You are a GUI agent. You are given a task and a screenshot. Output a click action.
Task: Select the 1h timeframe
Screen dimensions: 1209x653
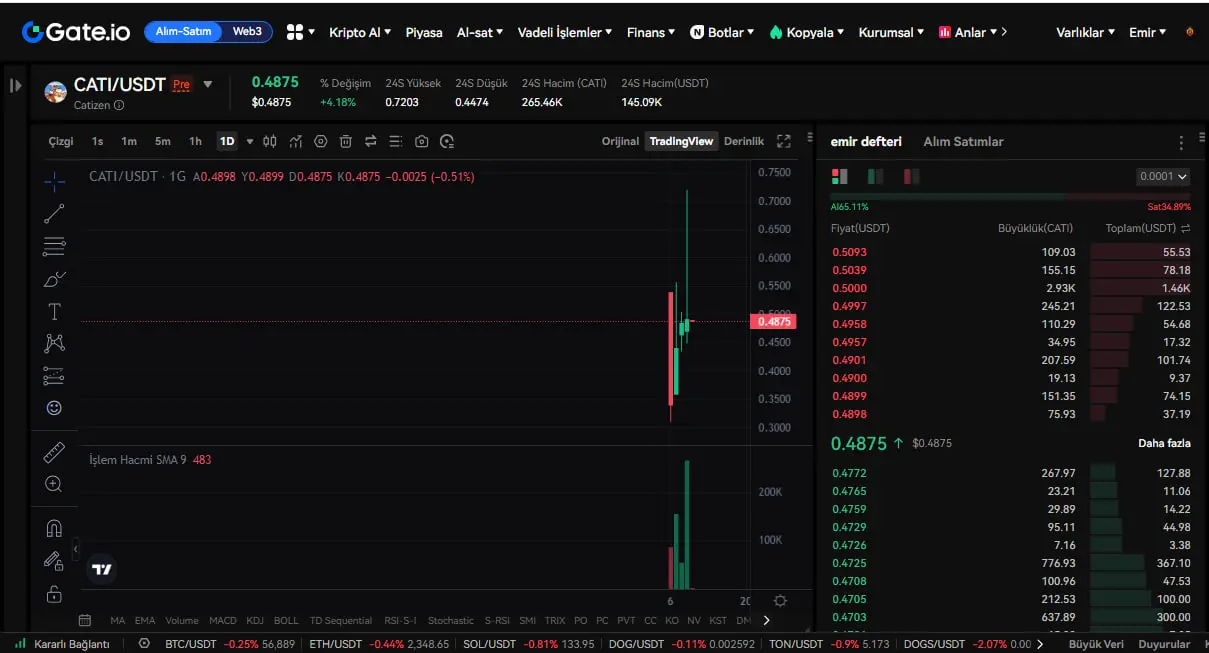pyautogui.click(x=195, y=141)
